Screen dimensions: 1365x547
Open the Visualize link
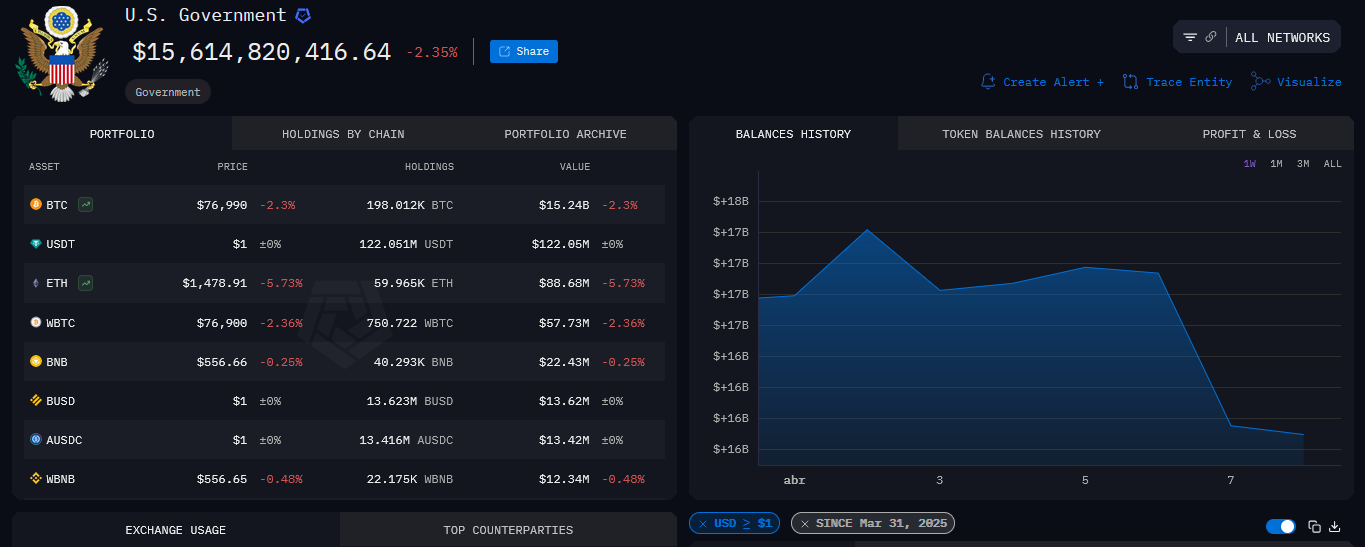click(x=1309, y=82)
